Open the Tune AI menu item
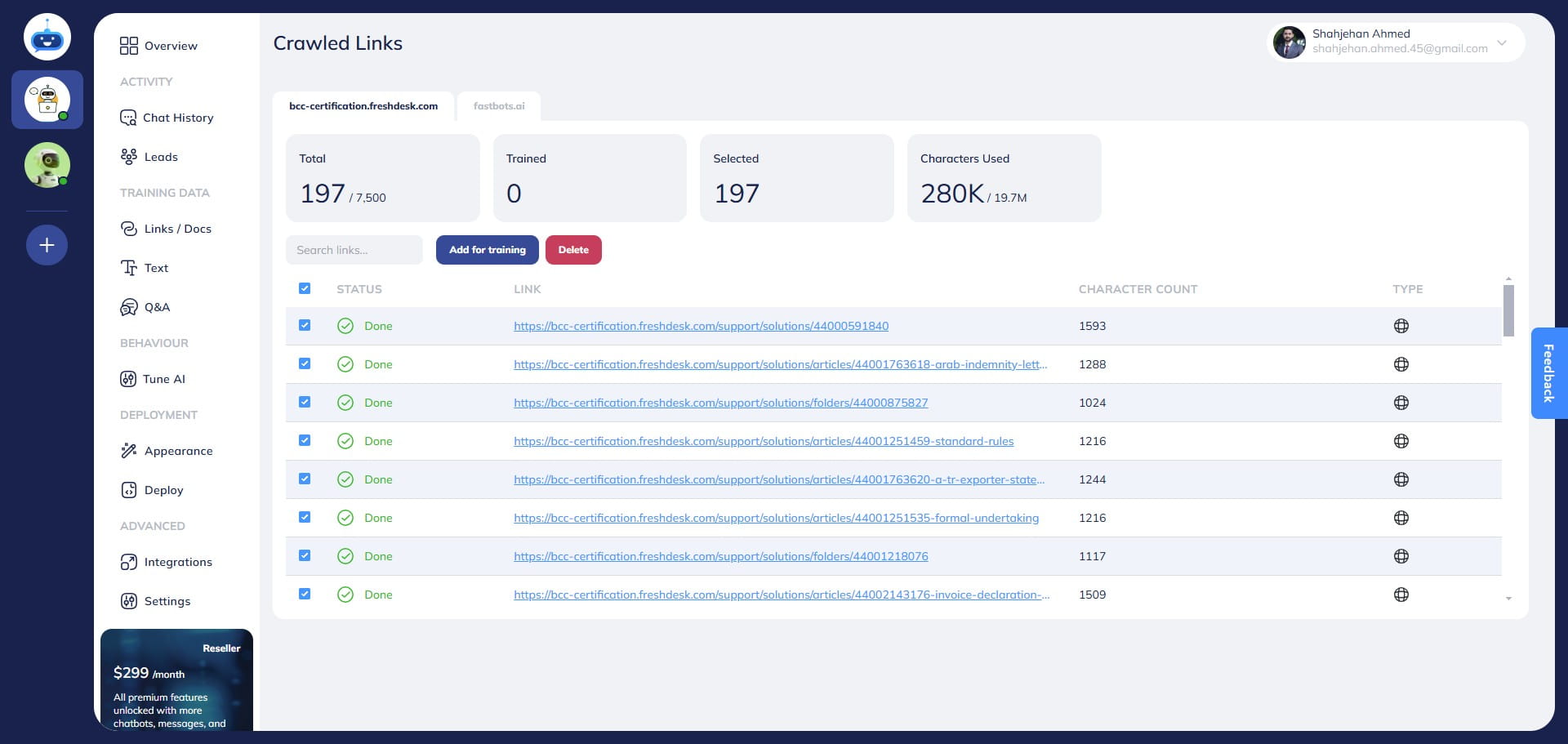Screen dimensions: 1568x744 (153, 379)
